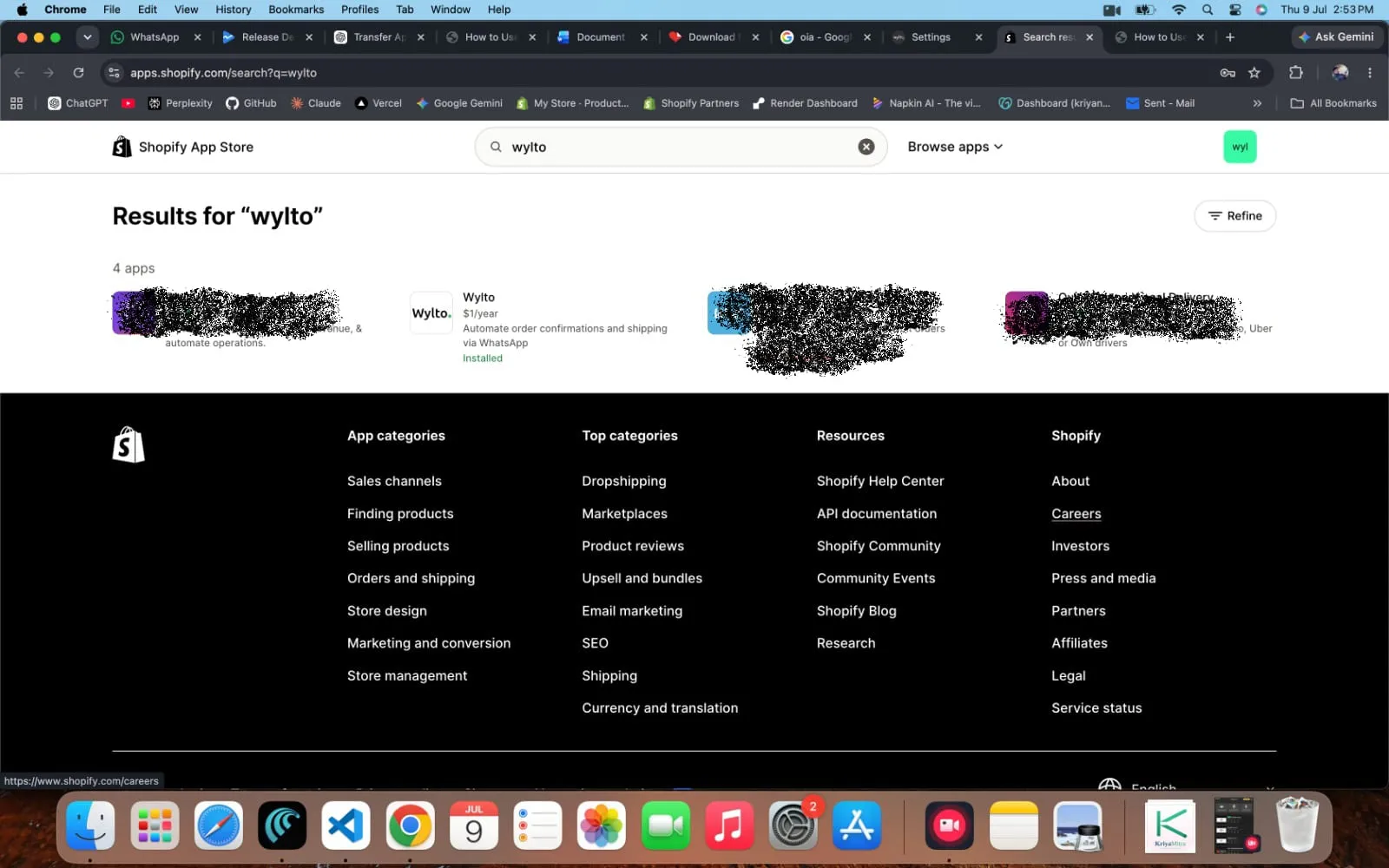Expand the Browse apps dropdown
The image size is (1389, 868).
click(x=955, y=147)
